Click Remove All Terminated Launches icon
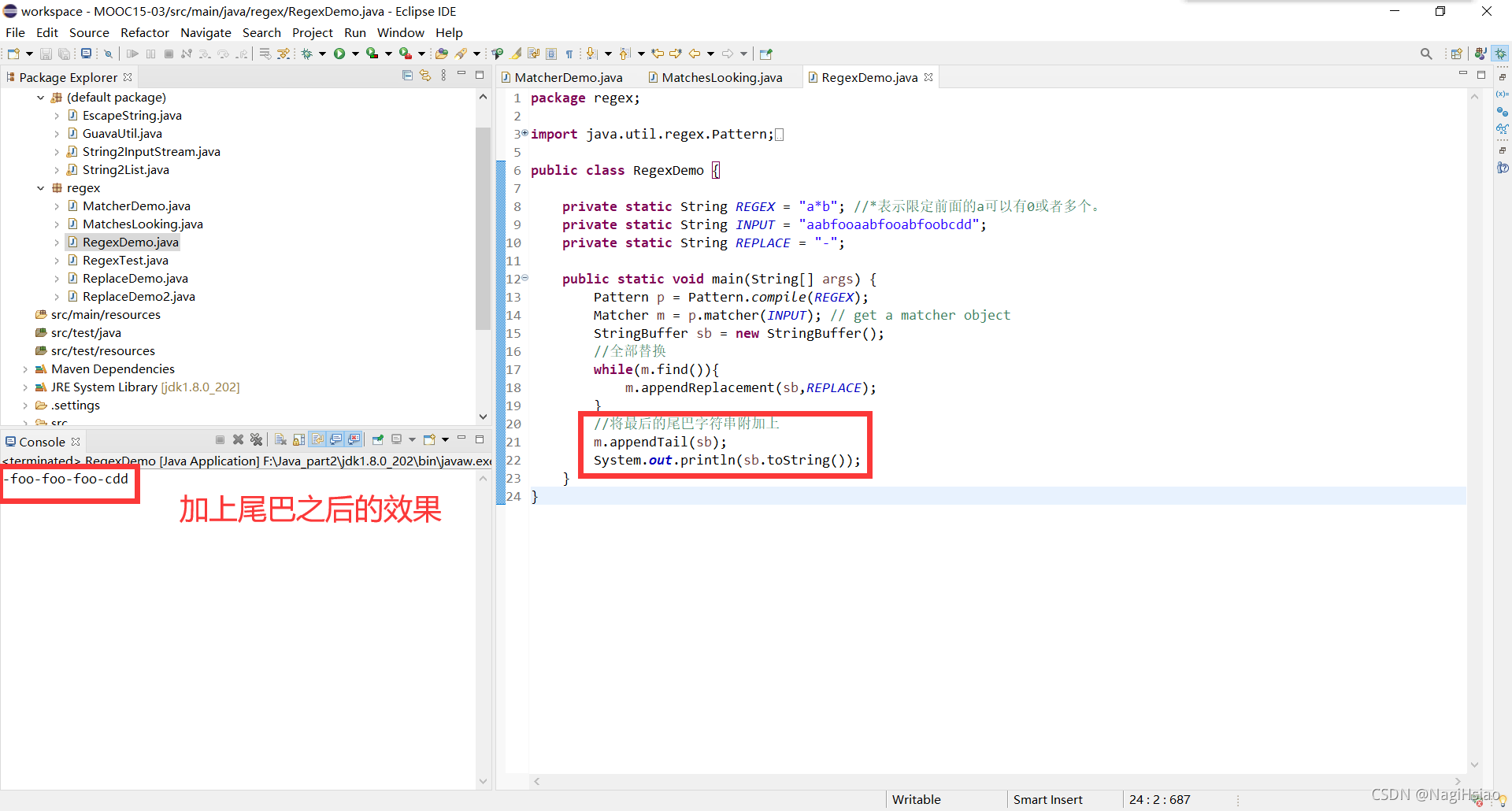The height and width of the screenshot is (811, 1512). point(256,439)
